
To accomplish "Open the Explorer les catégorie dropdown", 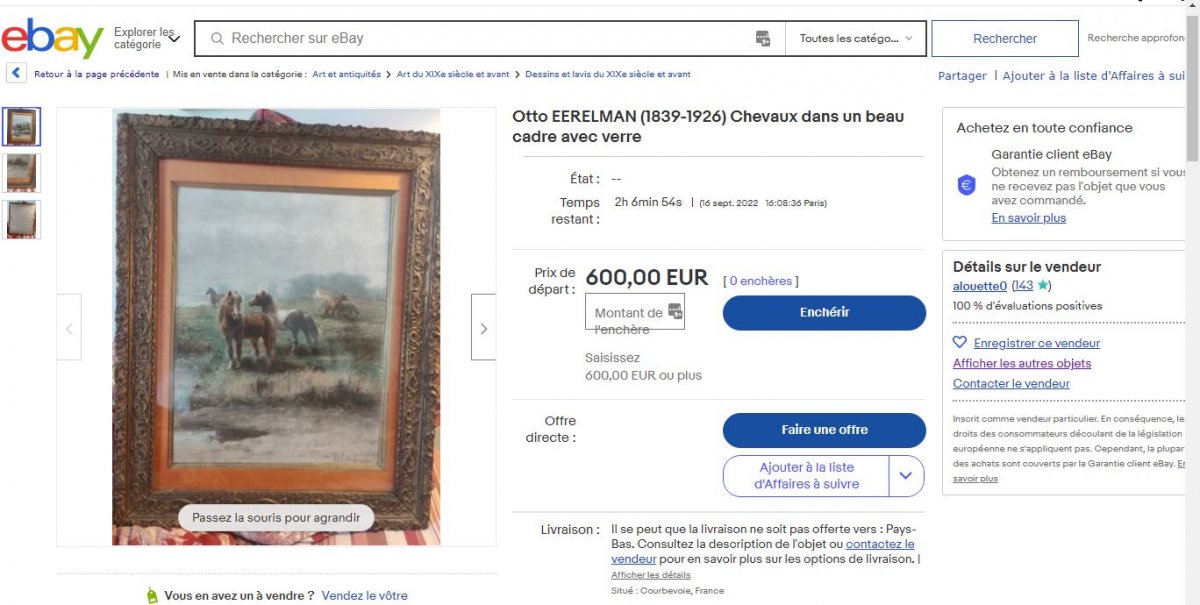I will [146, 38].
